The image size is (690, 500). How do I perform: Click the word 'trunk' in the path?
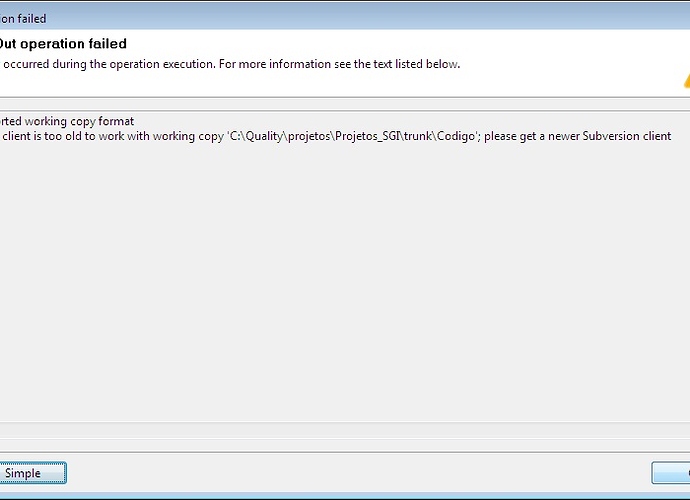tap(418, 136)
